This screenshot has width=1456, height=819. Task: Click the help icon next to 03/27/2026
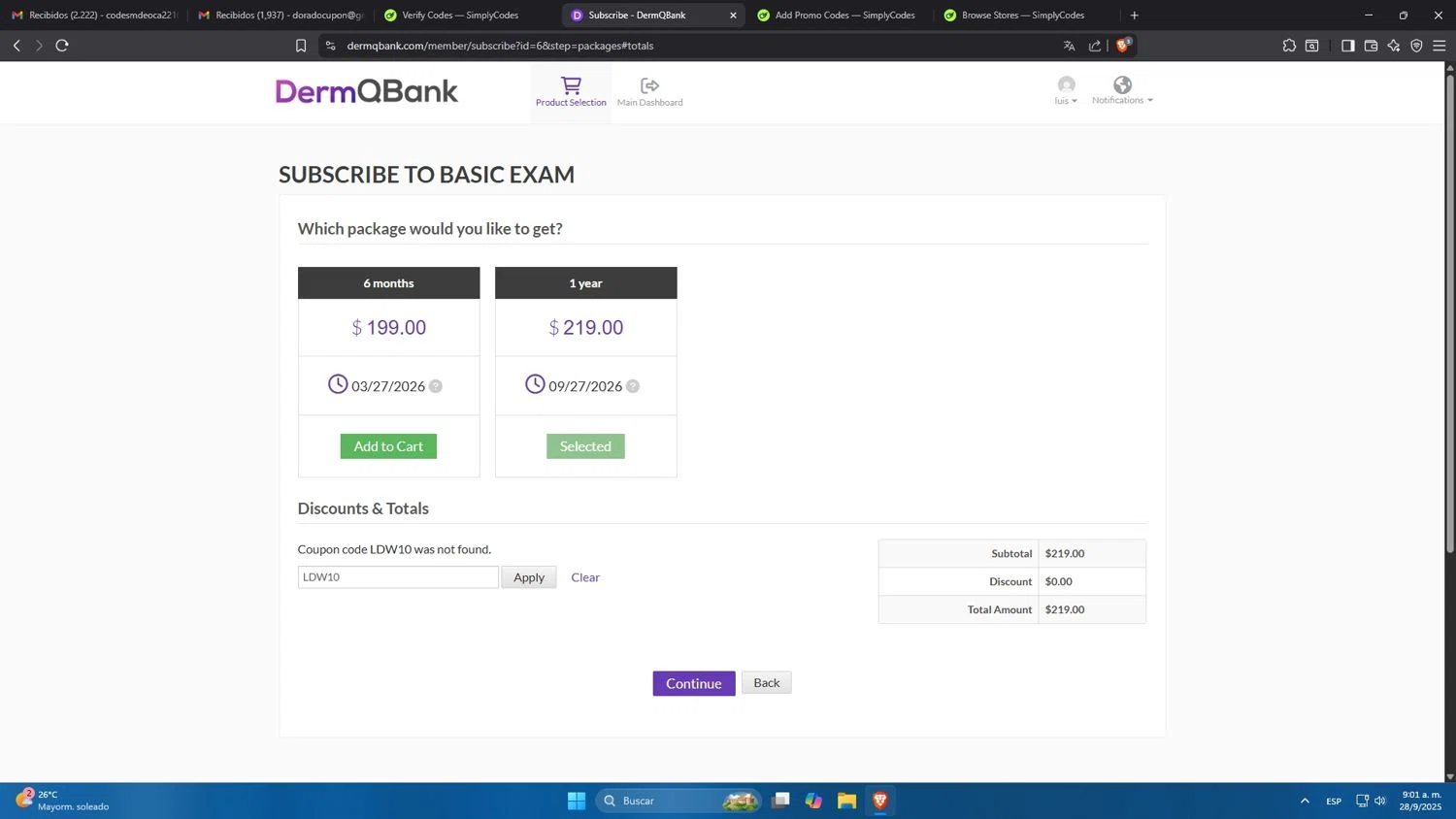pyautogui.click(x=436, y=386)
